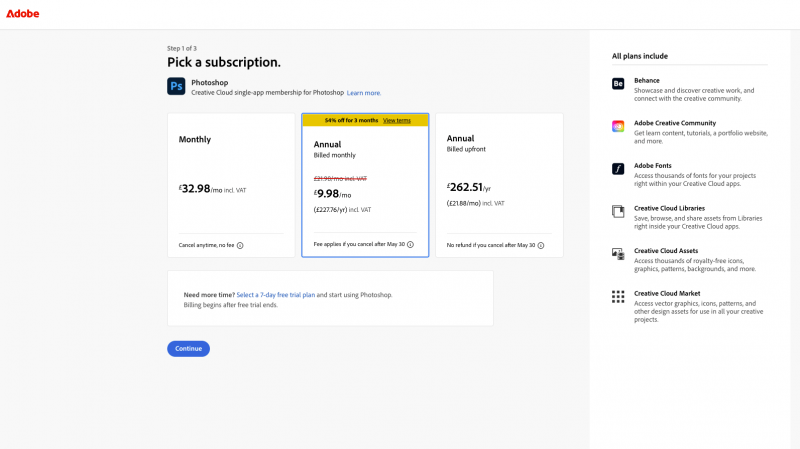Select the Annual billed upfront plan card
800x449 pixels.
point(499,185)
